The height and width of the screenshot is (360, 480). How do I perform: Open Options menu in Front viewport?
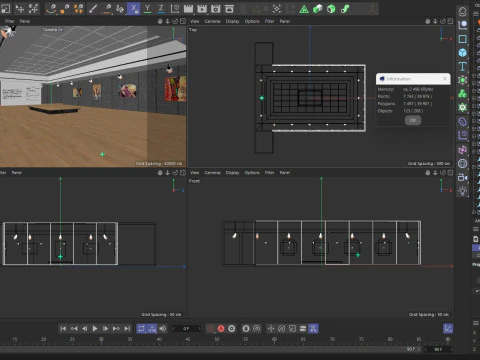tap(252, 173)
